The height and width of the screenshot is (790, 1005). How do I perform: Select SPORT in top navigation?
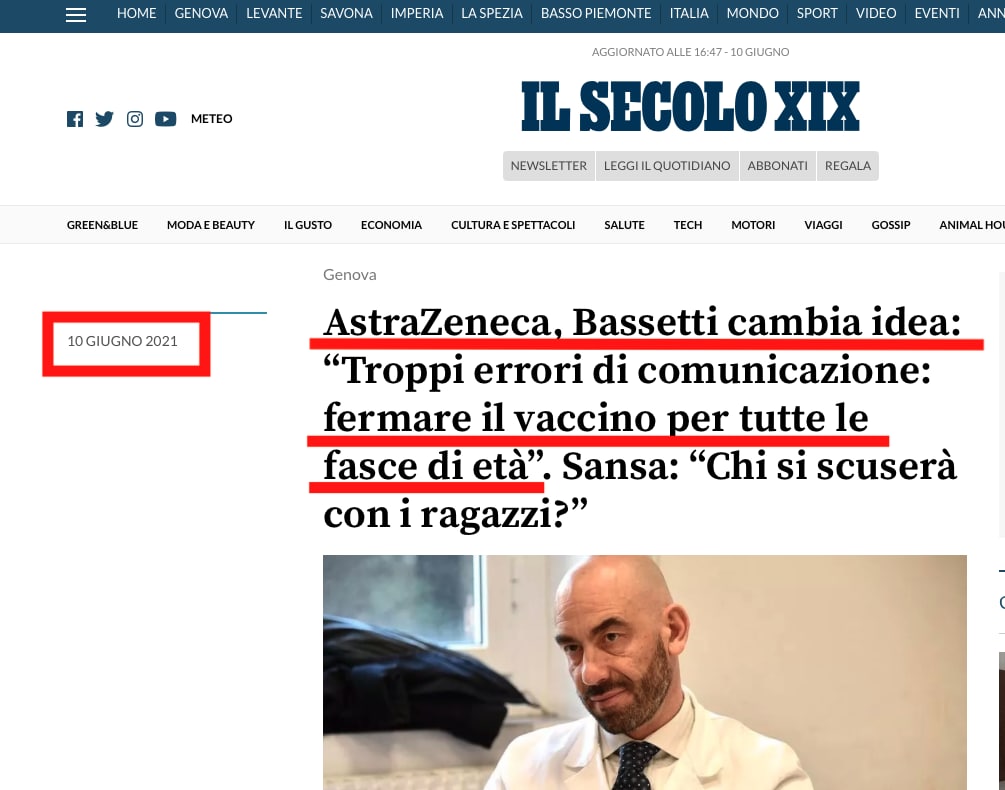(817, 13)
